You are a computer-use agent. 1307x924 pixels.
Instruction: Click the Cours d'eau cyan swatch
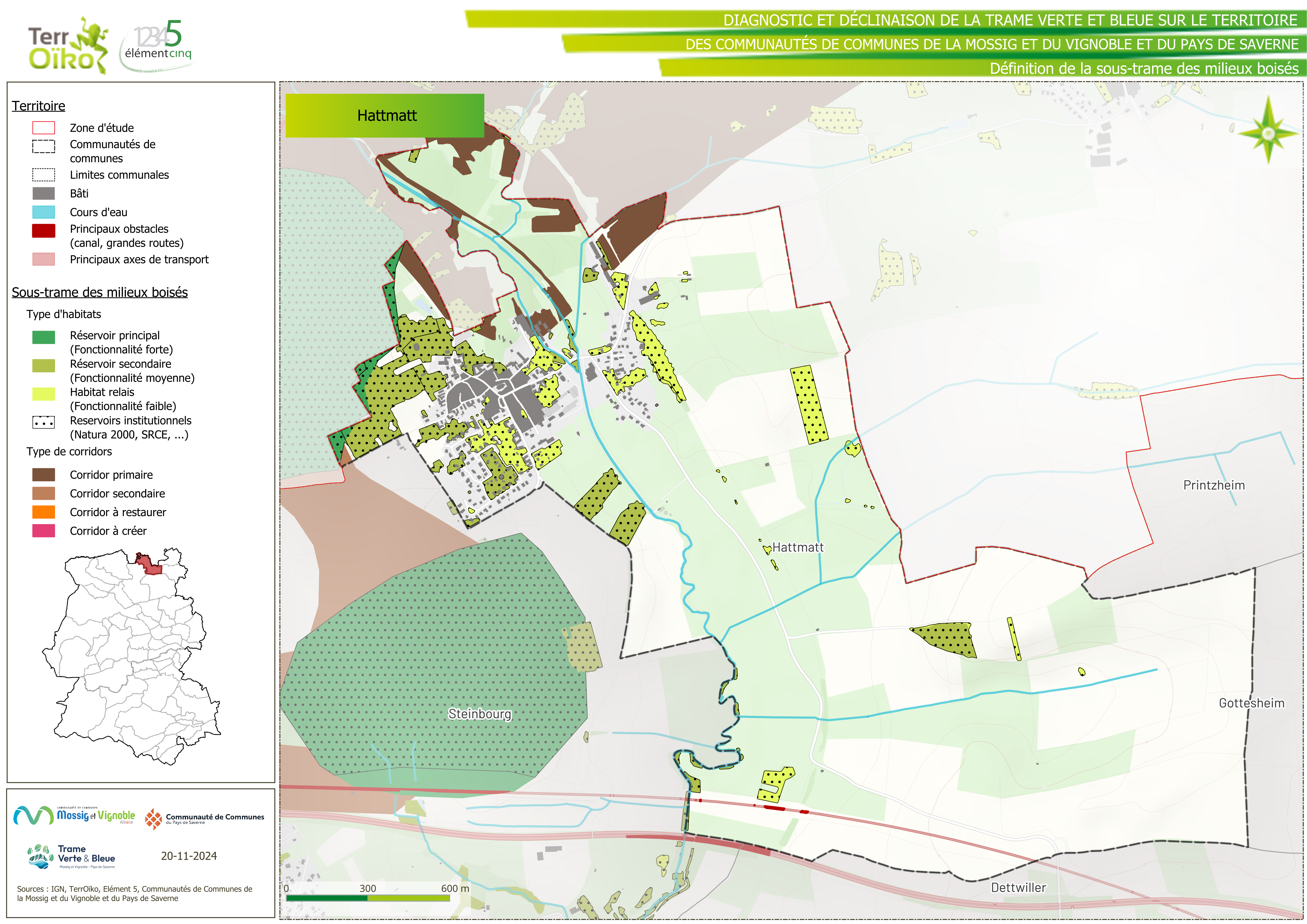pyautogui.click(x=43, y=212)
